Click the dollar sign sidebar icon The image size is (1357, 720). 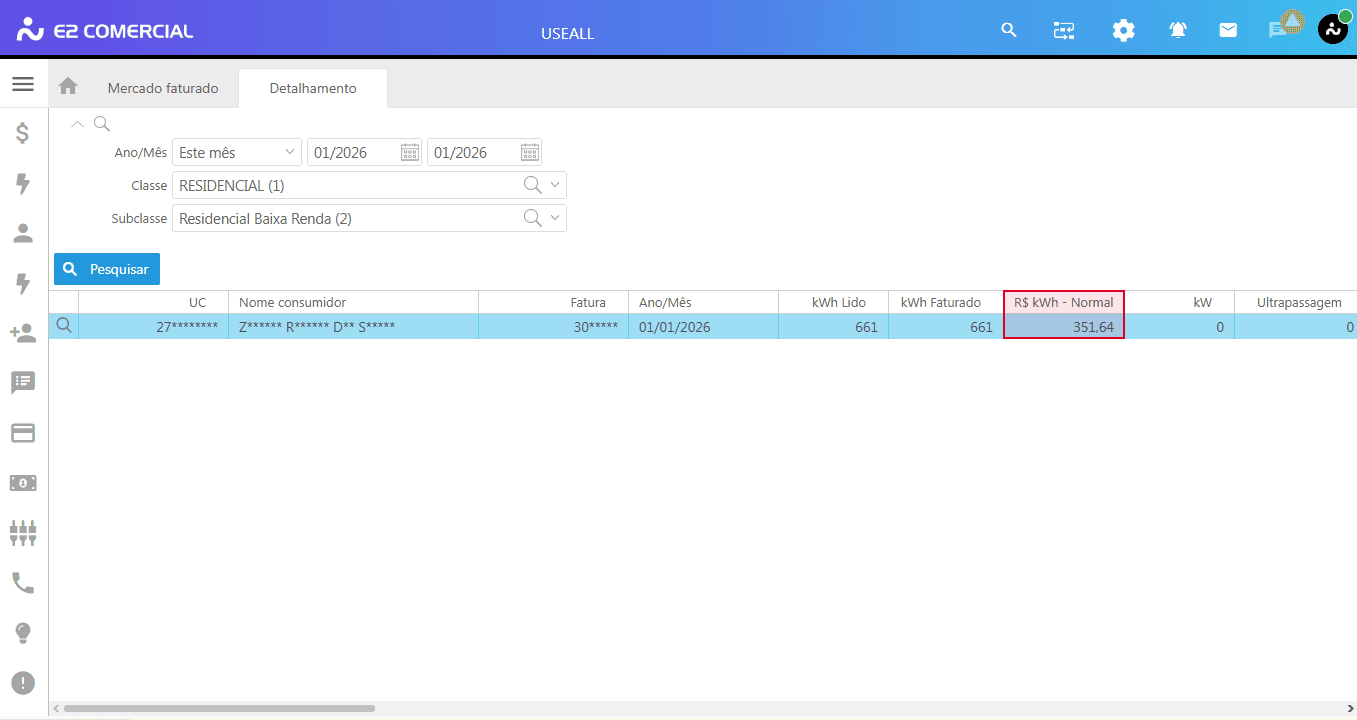[x=22, y=133]
